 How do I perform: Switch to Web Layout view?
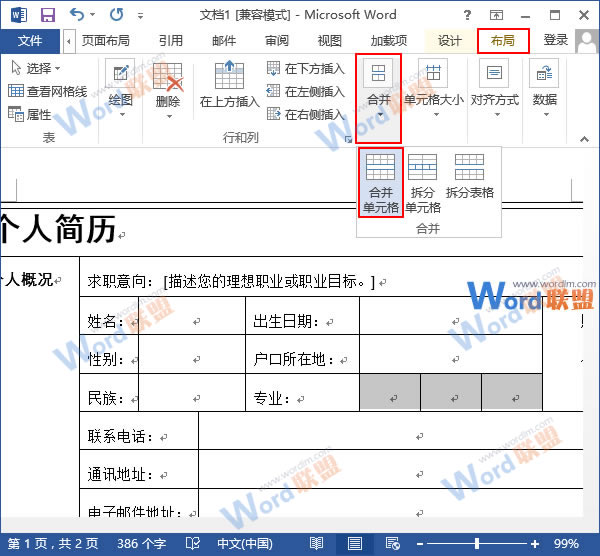click(x=392, y=544)
